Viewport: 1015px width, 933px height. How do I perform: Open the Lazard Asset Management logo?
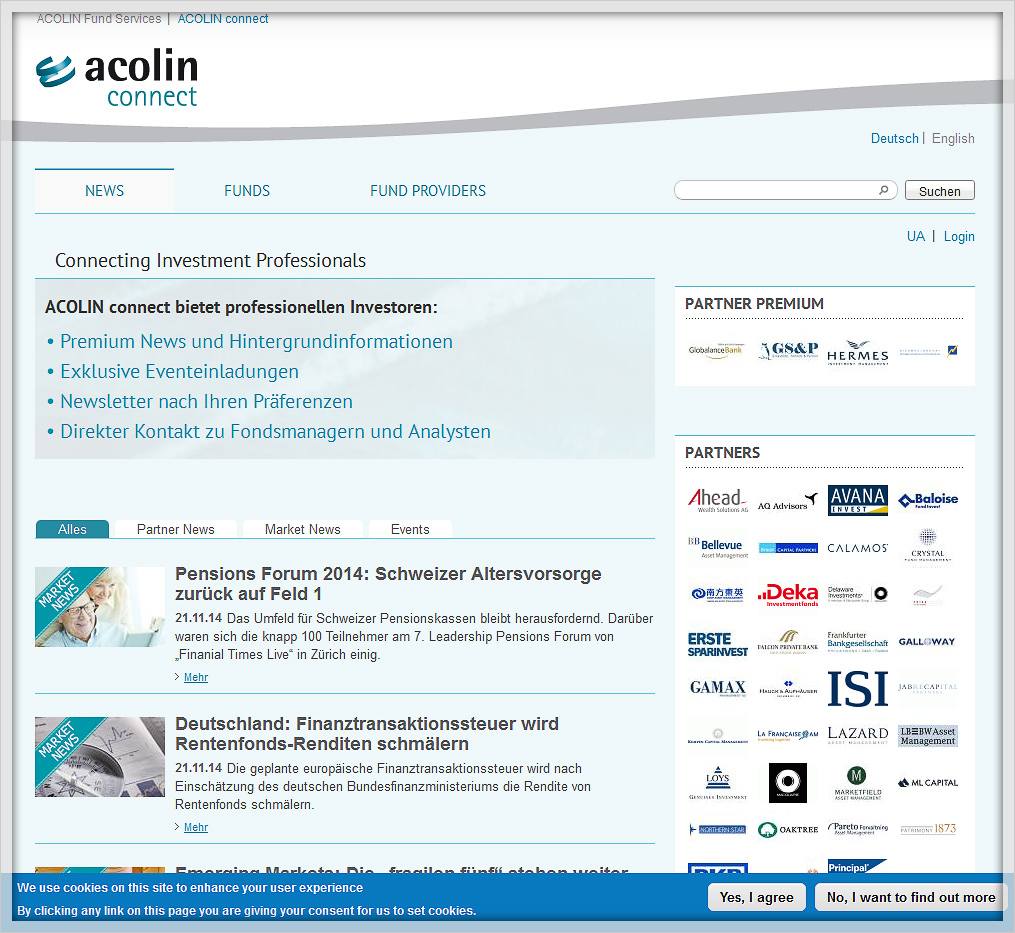coord(857,733)
